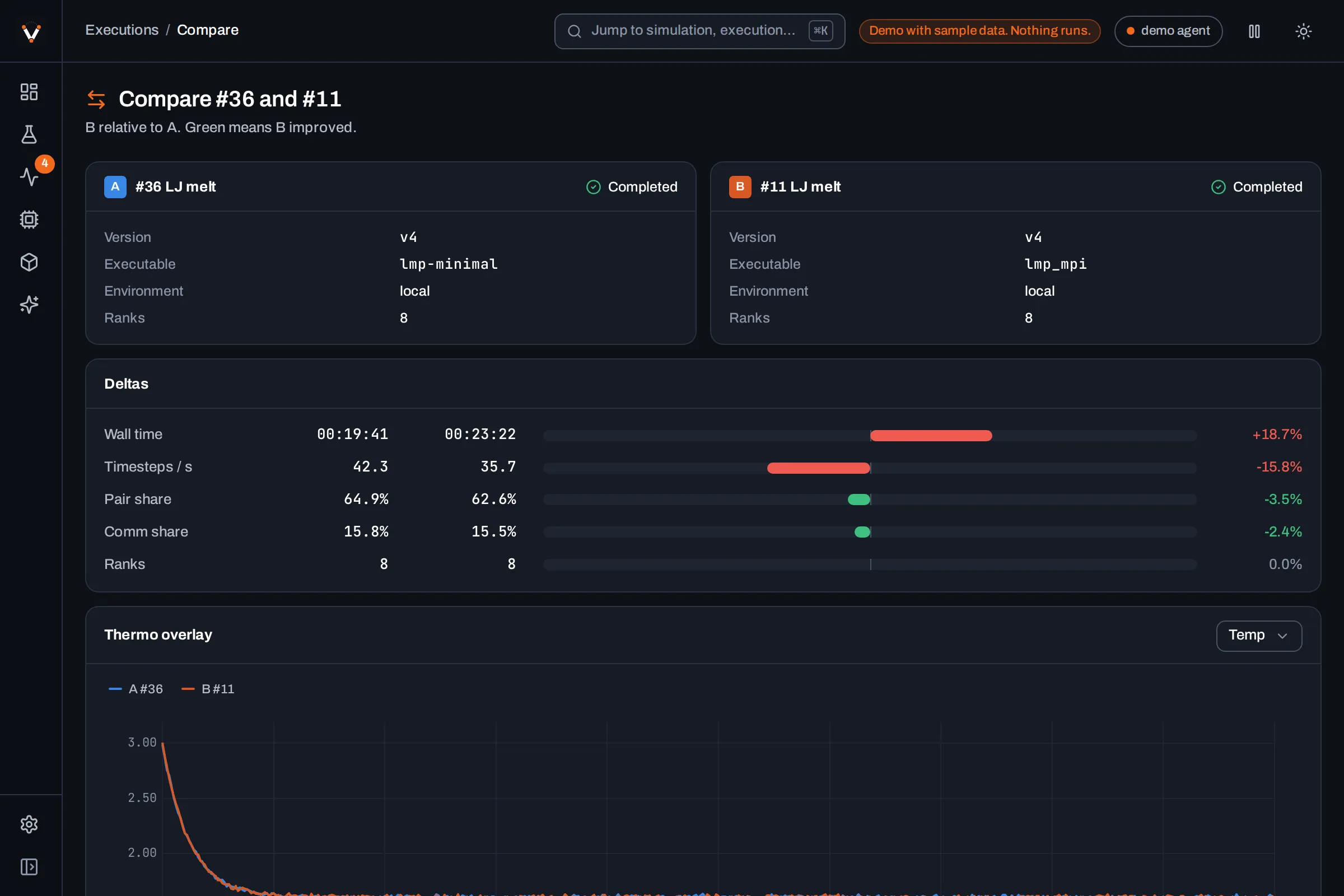Viewport: 1344px width, 896px height.
Task: Click the Comm share green delta bar
Action: tap(862, 532)
